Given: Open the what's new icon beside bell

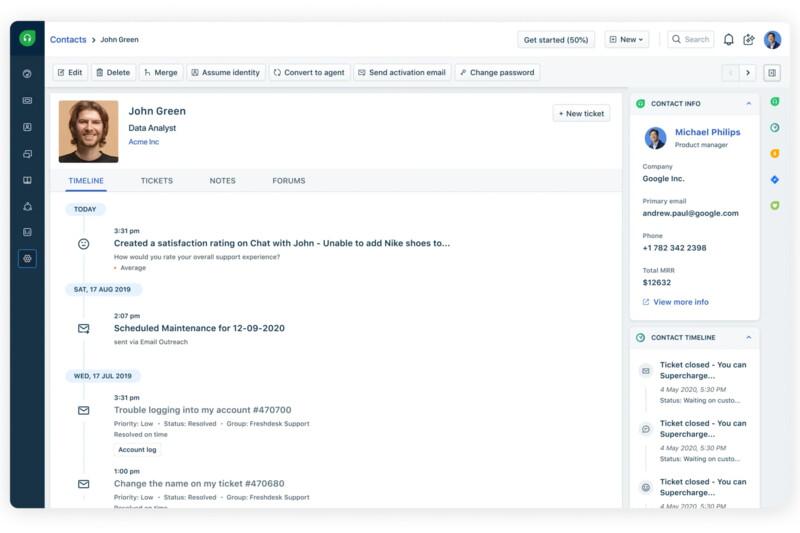Looking at the screenshot, I should [x=748, y=39].
